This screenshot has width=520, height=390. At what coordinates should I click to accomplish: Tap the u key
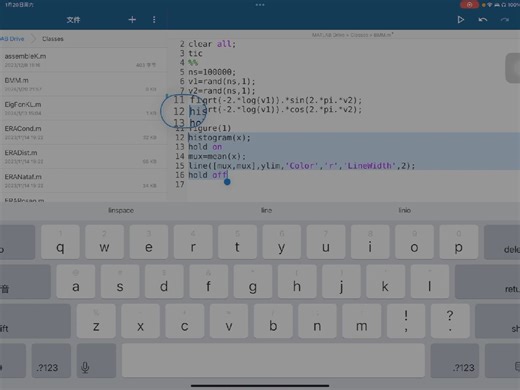pos(326,242)
